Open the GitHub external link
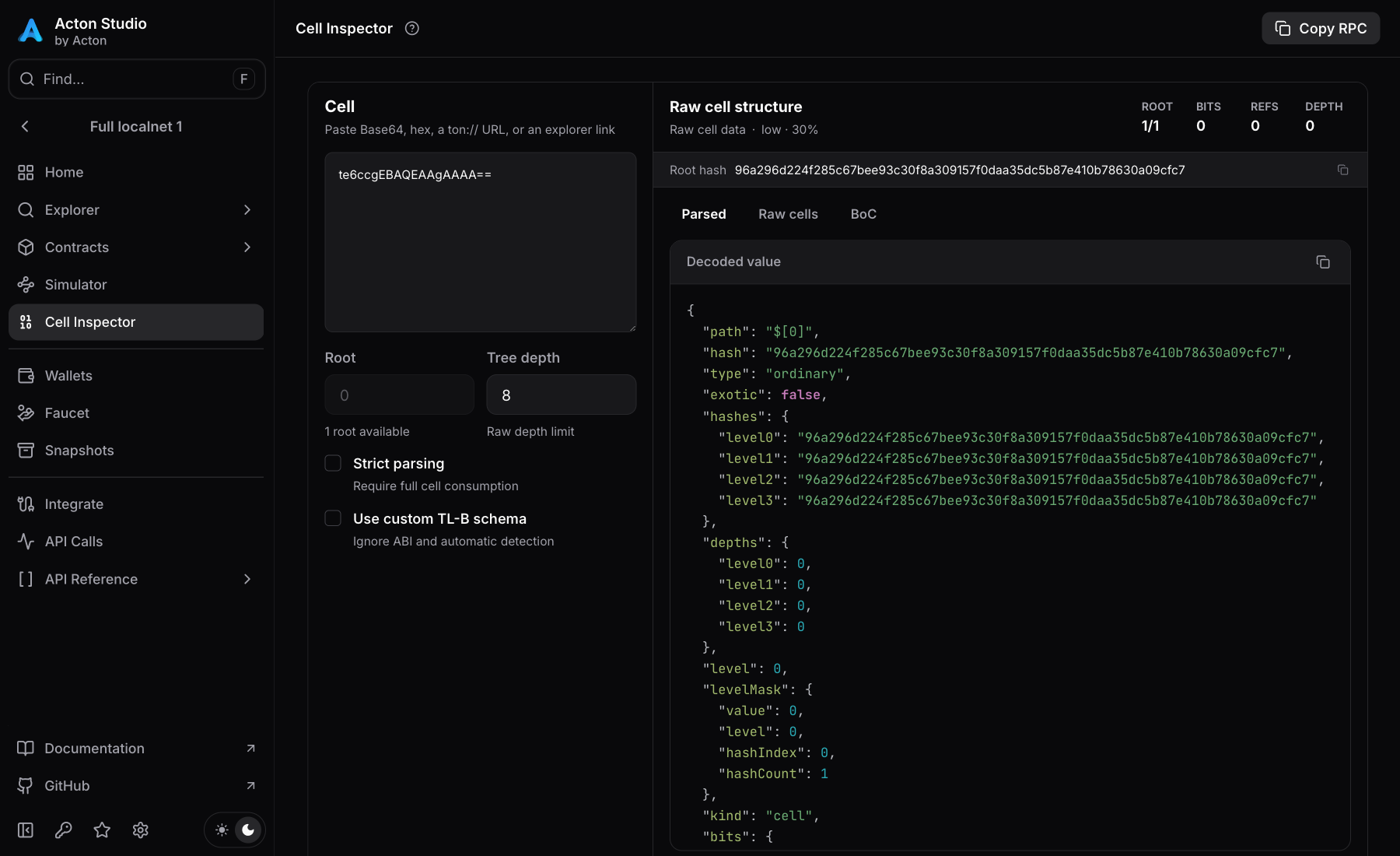This screenshot has height=856, width=1400. coord(136,785)
